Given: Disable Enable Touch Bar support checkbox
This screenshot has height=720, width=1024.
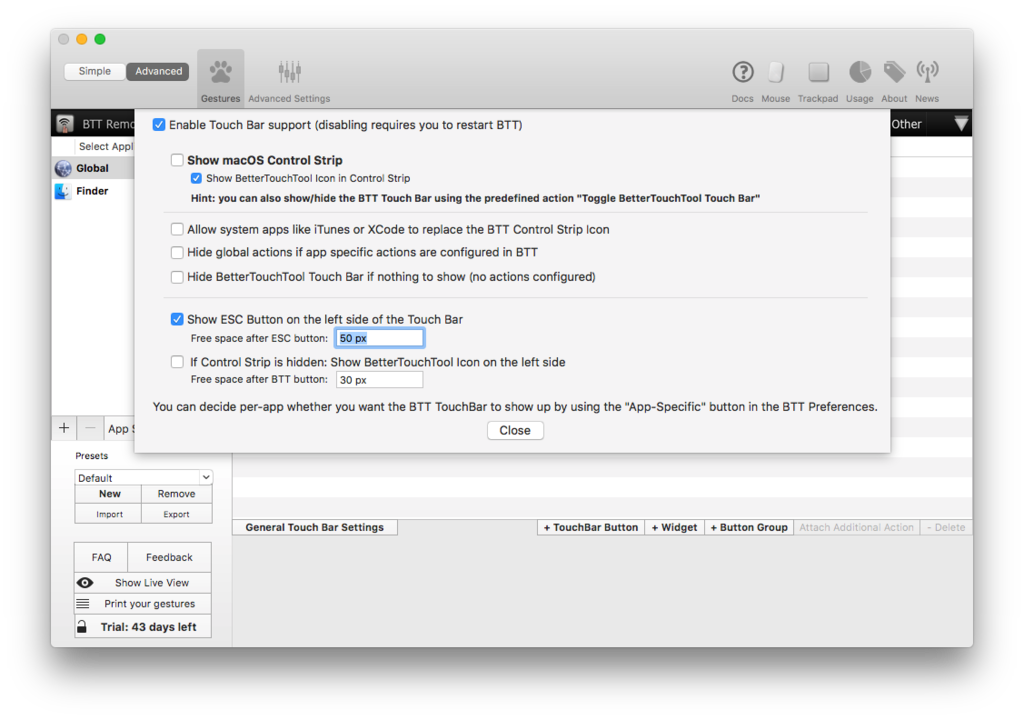Looking at the screenshot, I should 159,125.
